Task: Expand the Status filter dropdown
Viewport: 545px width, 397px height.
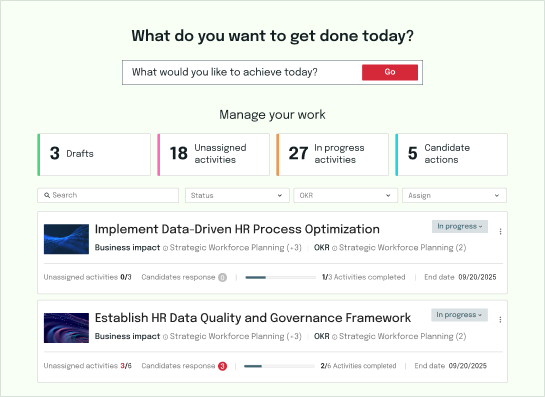Action: (x=237, y=195)
